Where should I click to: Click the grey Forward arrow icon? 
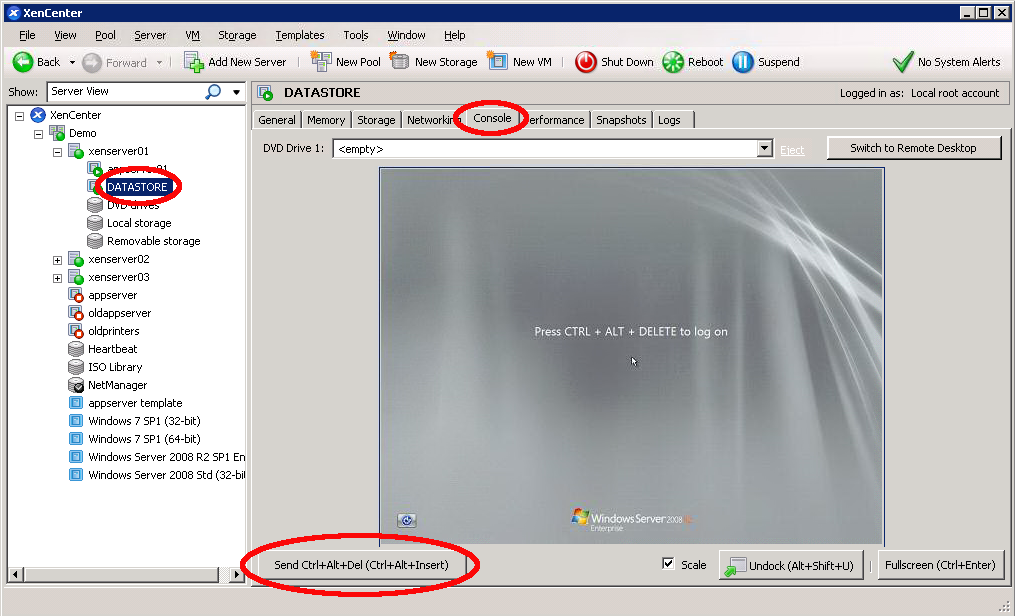click(93, 62)
